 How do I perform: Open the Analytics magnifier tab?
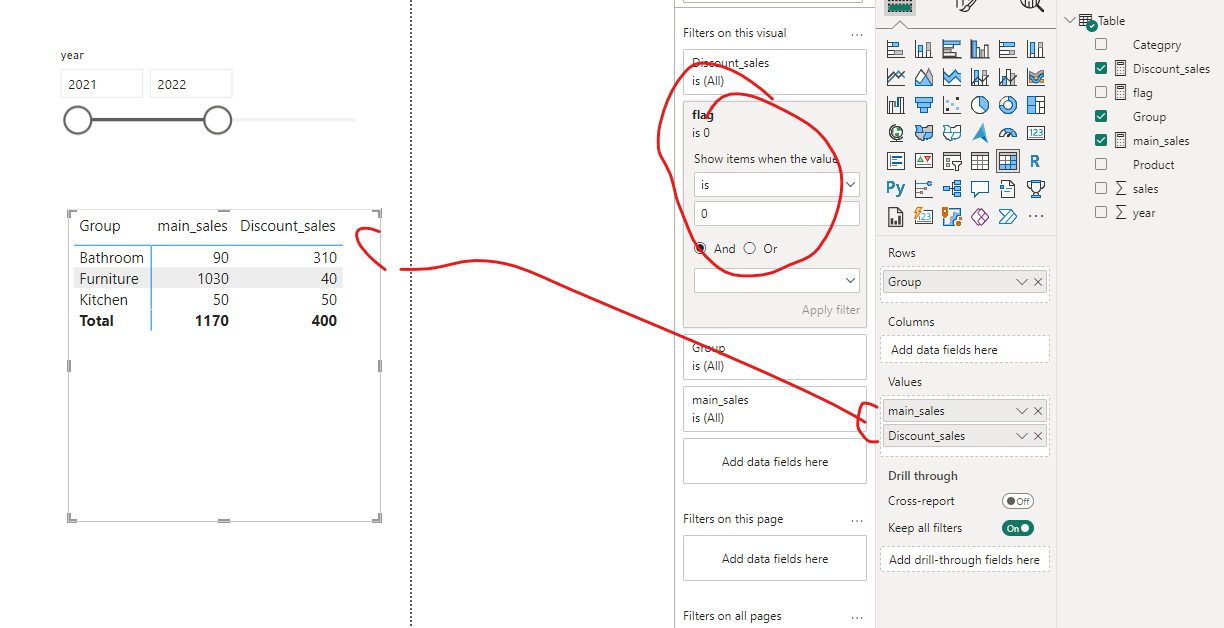click(x=1031, y=5)
